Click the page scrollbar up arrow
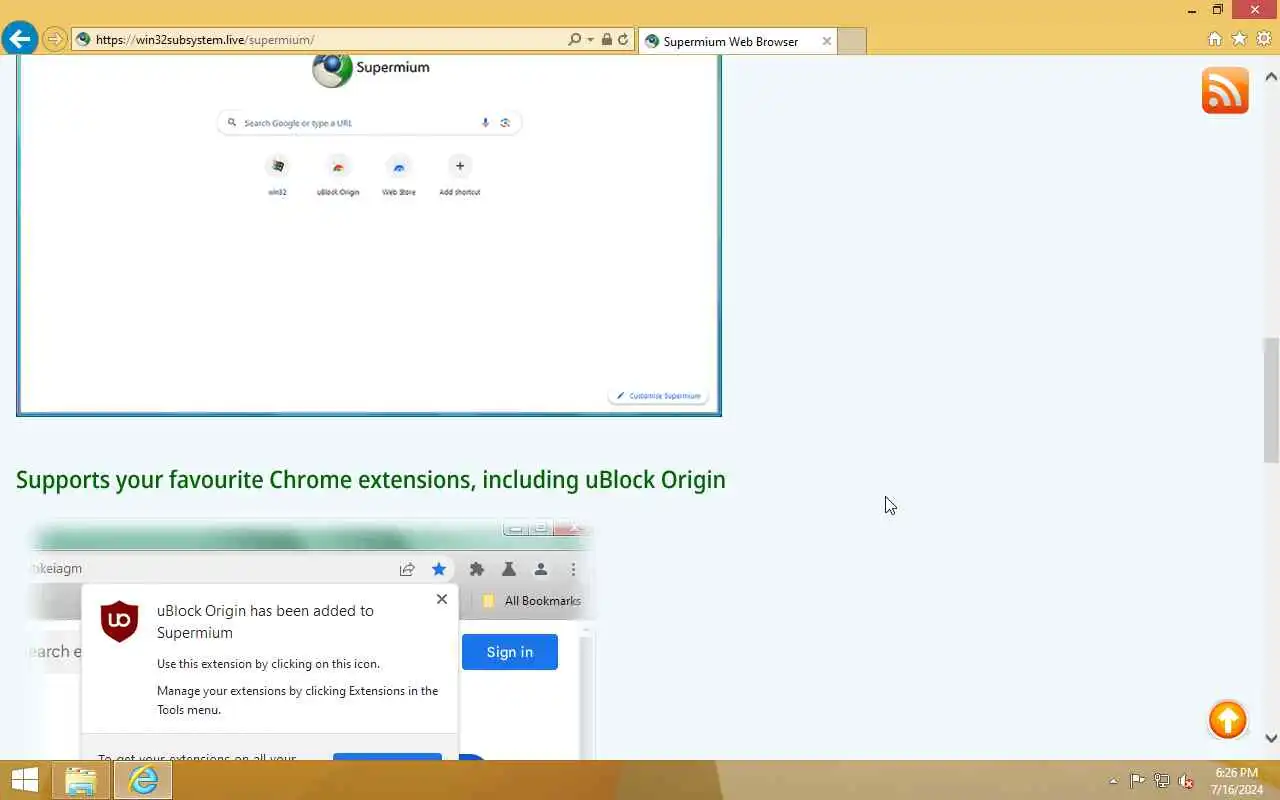The height and width of the screenshot is (800, 1280). tap(1271, 76)
